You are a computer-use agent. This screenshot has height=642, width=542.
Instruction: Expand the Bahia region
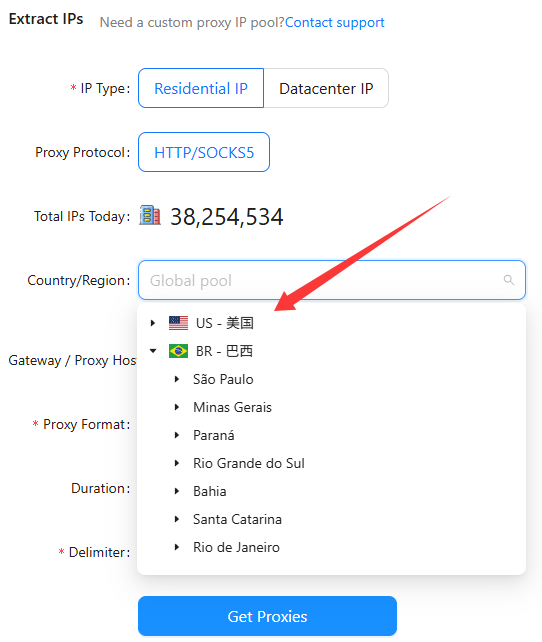[x=177, y=491]
